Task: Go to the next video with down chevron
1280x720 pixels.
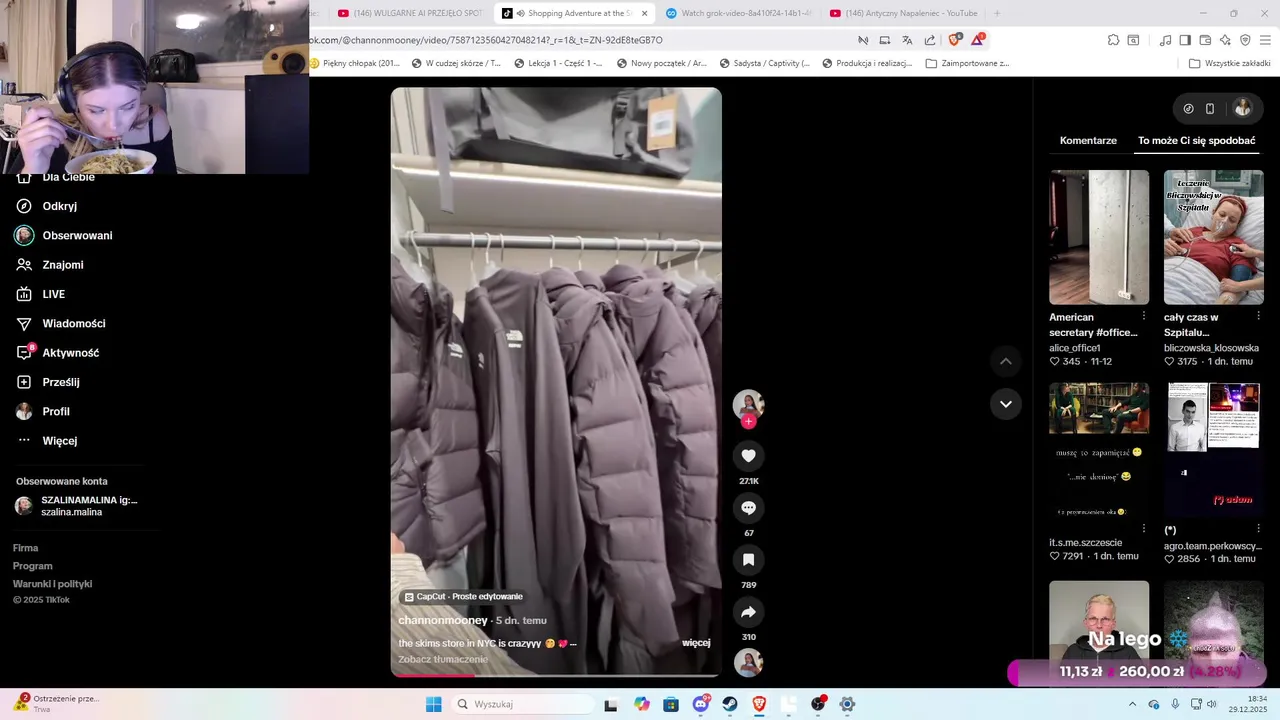Action: (1006, 404)
